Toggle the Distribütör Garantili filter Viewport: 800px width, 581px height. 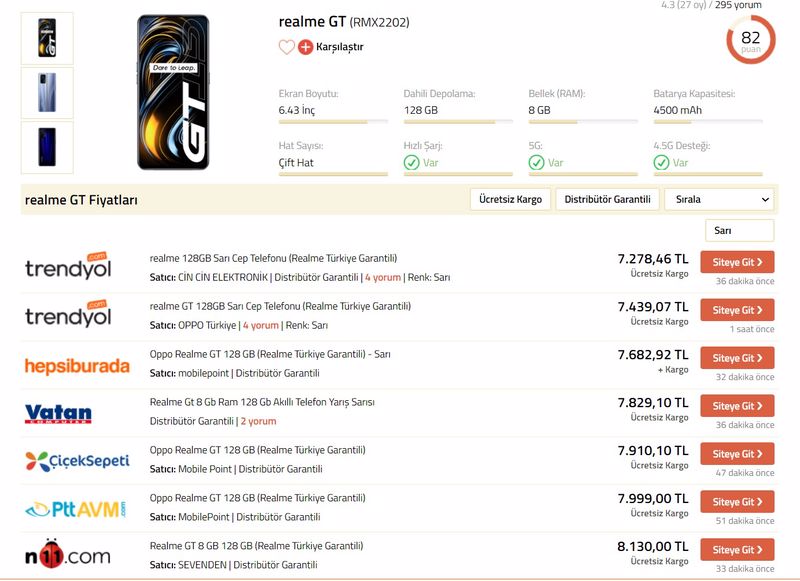point(607,199)
